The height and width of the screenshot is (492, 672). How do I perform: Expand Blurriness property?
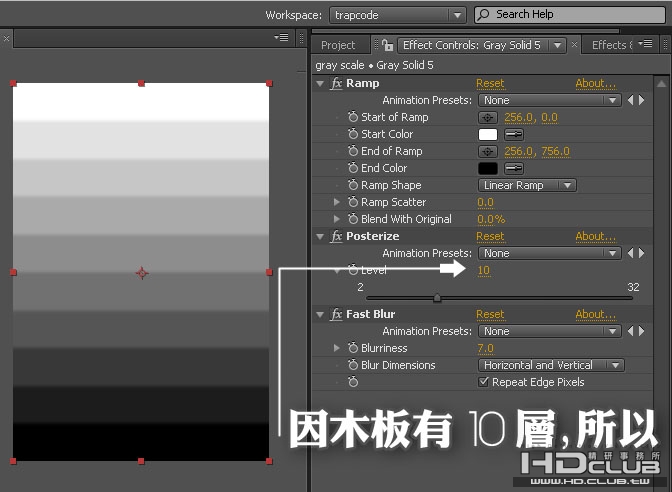(x=337, y=348)
